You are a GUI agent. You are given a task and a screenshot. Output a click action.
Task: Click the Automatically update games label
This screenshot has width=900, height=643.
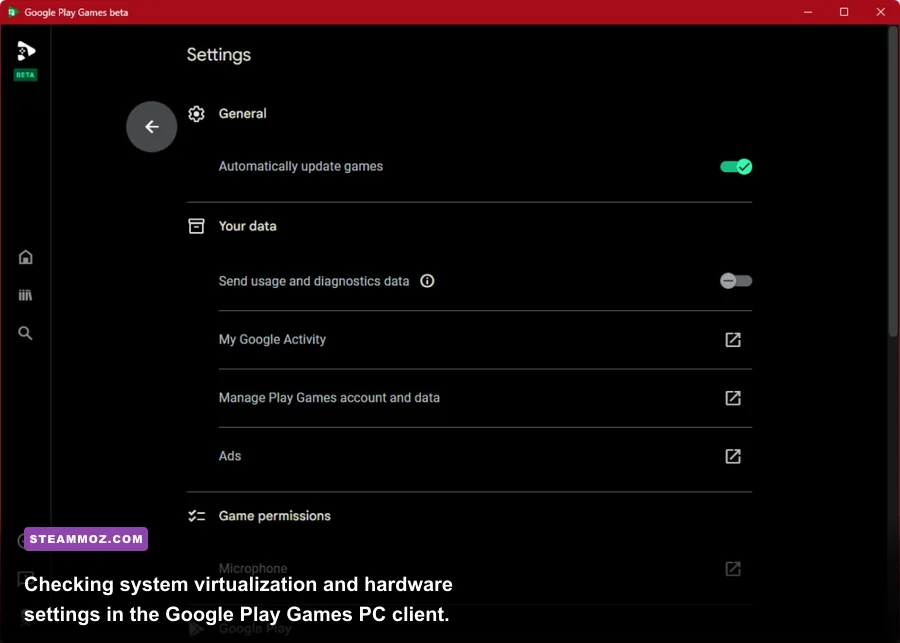(x=301, y=166)
